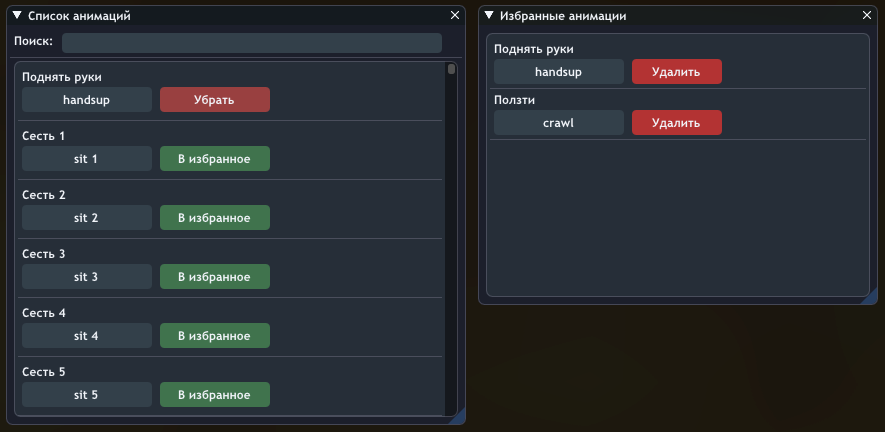Add Сесть 1 to favorites
The image size is (885, 432).
[x=215, y=159]
